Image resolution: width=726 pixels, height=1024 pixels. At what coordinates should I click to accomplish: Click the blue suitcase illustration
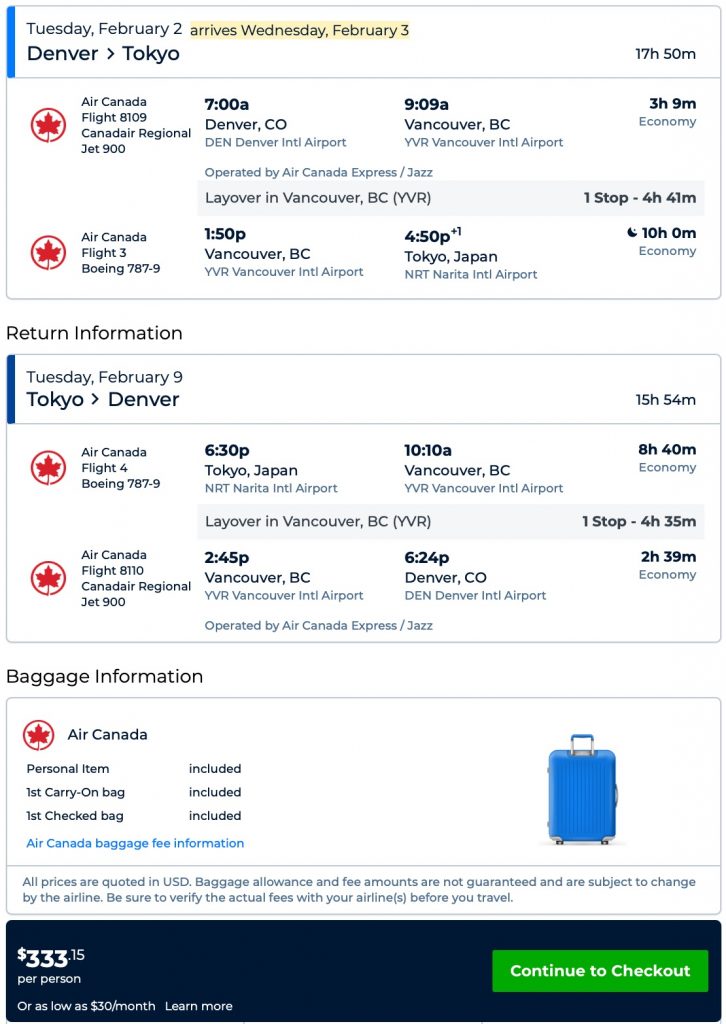582,789
